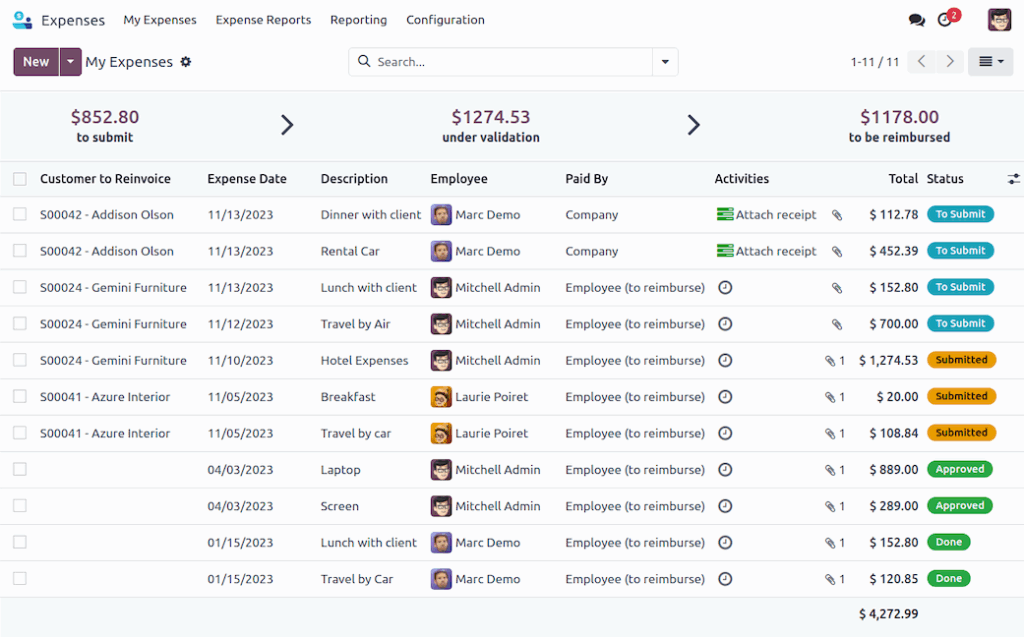1024x637 pixels.
Task: Select the Screen row checkbox
Action: pyautogui.click(x=20, y=506)
